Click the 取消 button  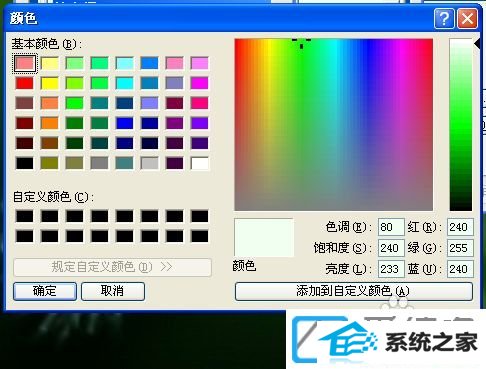click(113, 291)
